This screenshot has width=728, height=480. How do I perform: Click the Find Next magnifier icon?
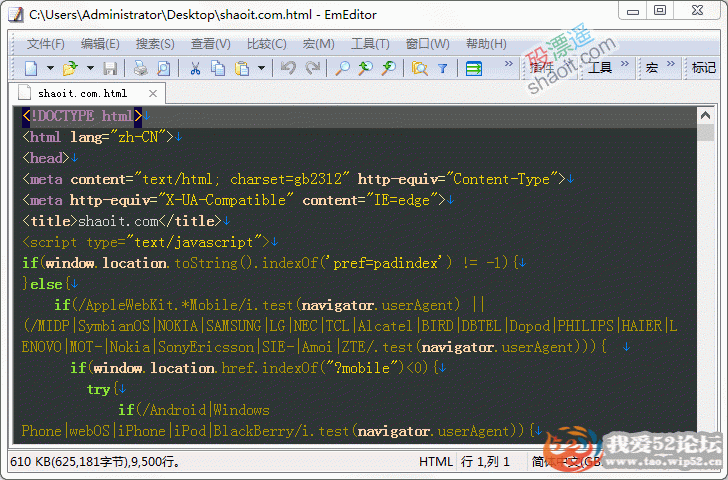tap(365, 68)
